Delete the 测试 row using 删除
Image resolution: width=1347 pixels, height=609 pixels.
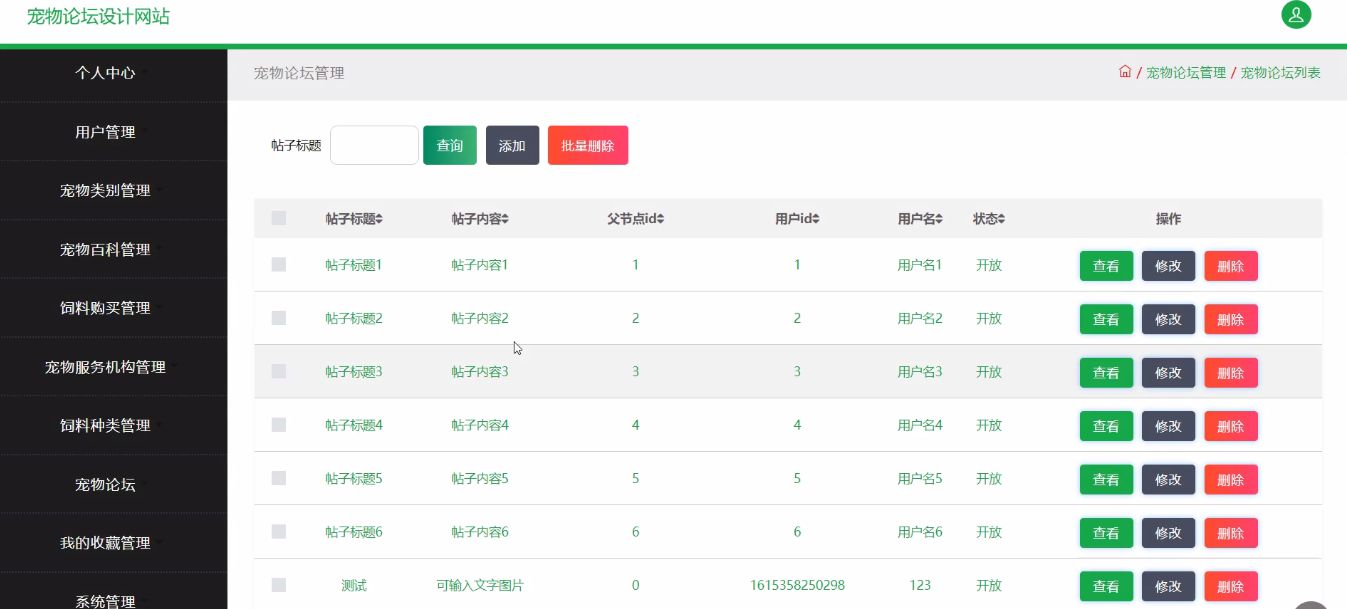[1230, 586]
